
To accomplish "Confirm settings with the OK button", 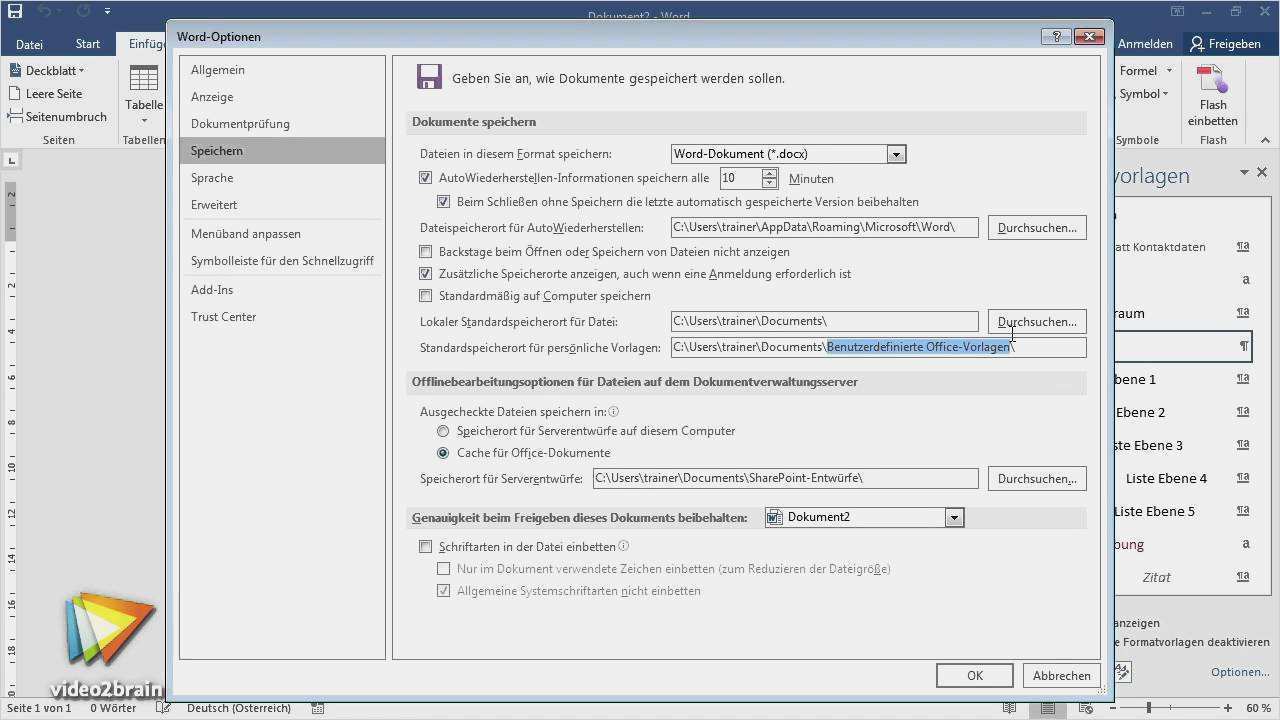I will pos(974,675).
